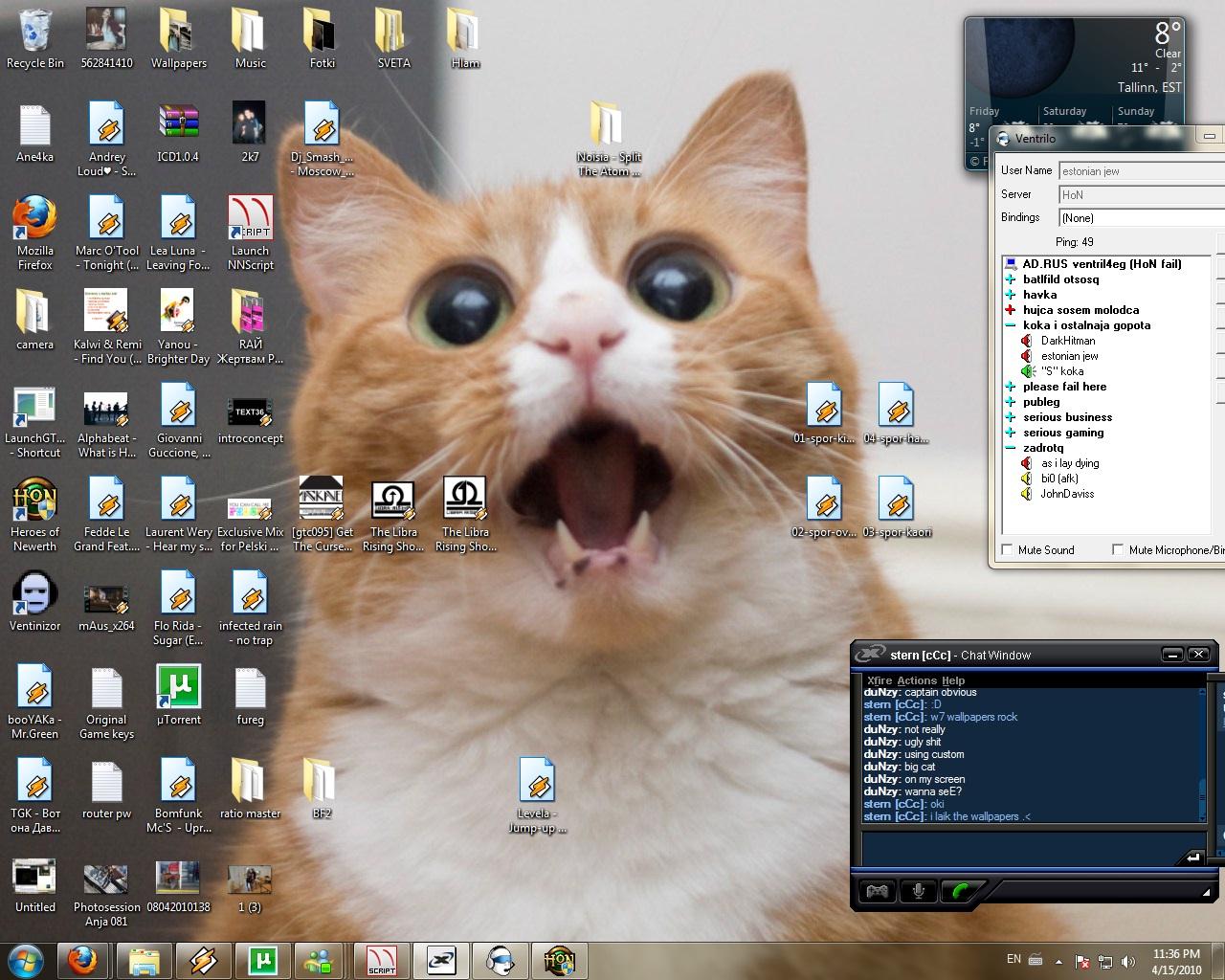The height and width of the screenshot is (980, 1225).
Task: Collapse the zadrotq channel
Action: point(1010,448)
